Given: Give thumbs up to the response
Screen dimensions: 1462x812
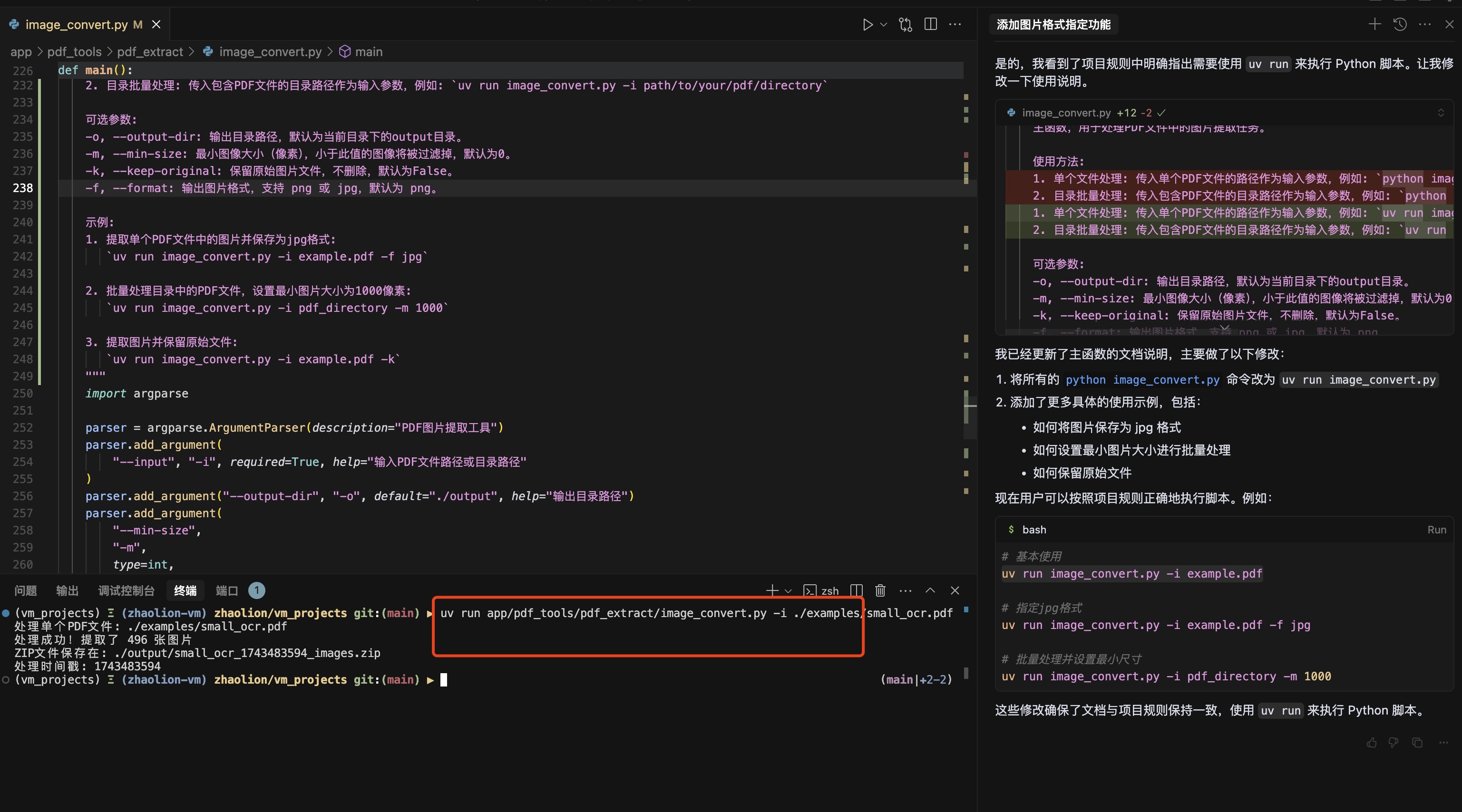Looking at the screenshot, I should 1372,743.
